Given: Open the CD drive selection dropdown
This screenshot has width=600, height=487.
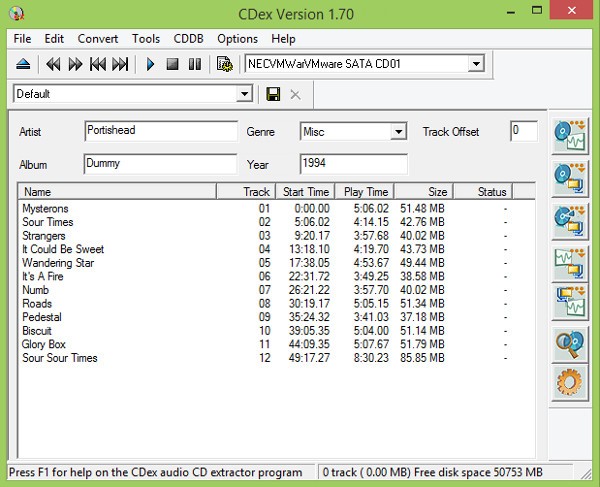Looking at the screenshot, I should pyautogui.click(x=476, y=64).
